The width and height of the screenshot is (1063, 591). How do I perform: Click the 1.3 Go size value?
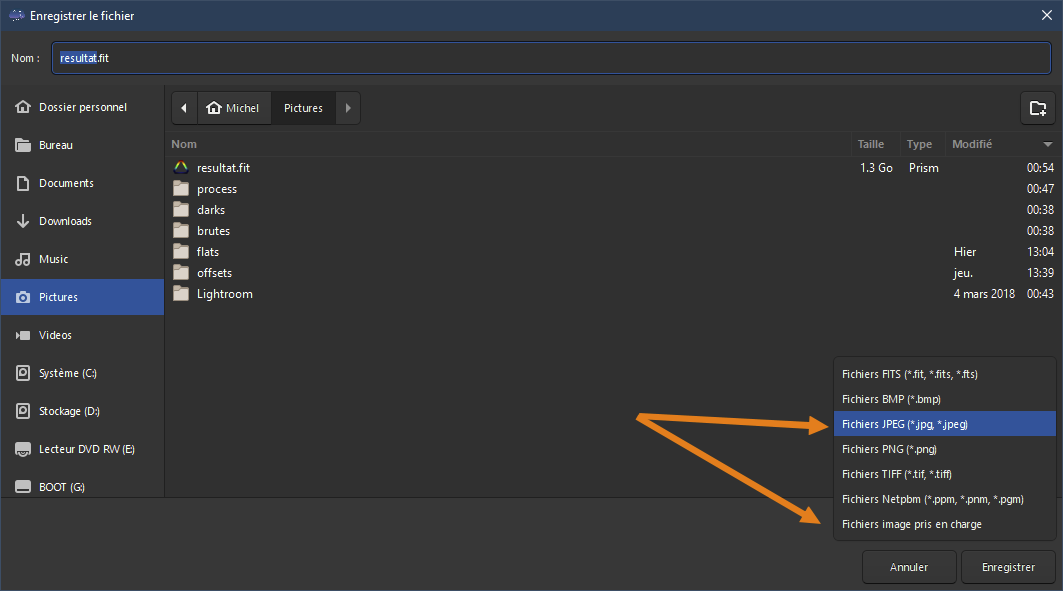pyautogui.click(x=876, y=167)
